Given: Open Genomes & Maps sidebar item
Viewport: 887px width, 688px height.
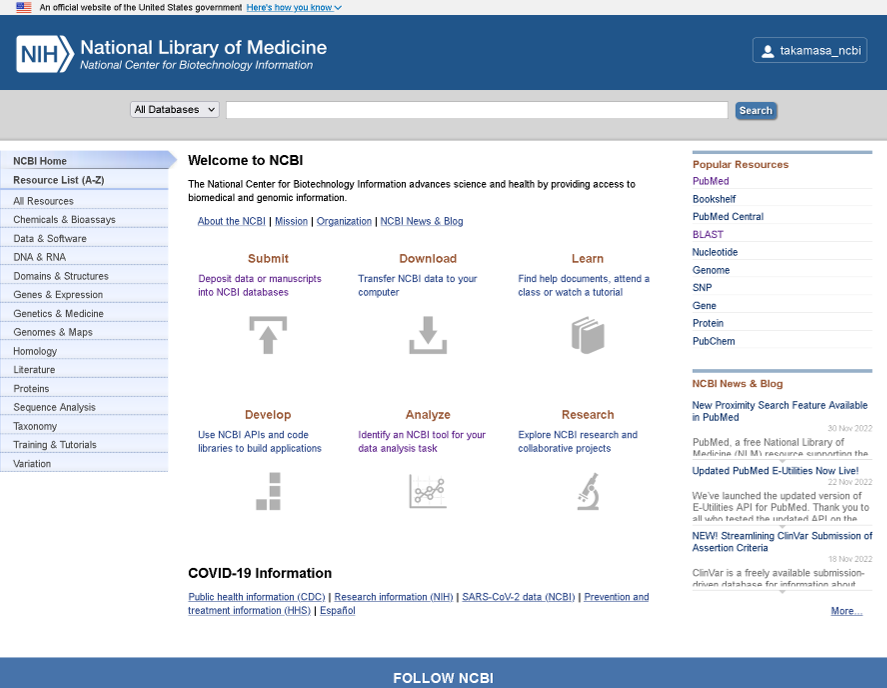Looking at the screenshot, I should tap(84, 332).
